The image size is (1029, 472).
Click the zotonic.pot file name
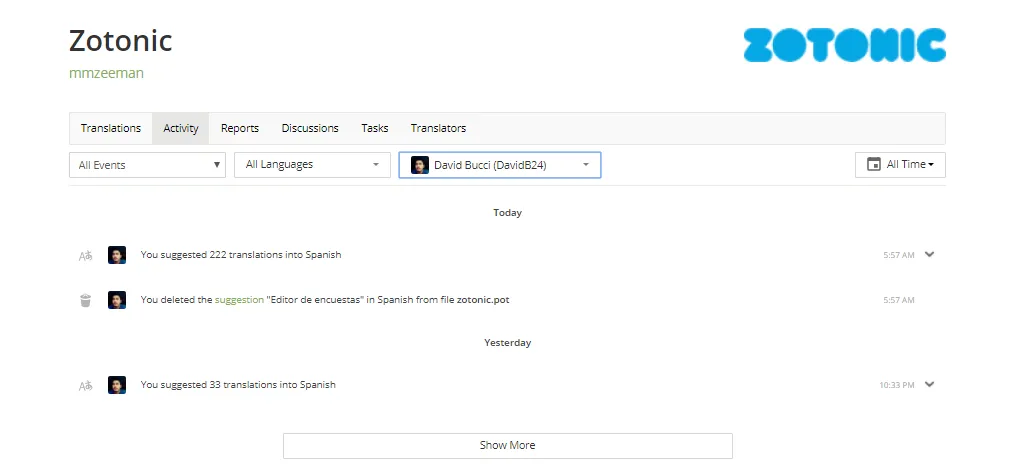click(x=483, y=300)
